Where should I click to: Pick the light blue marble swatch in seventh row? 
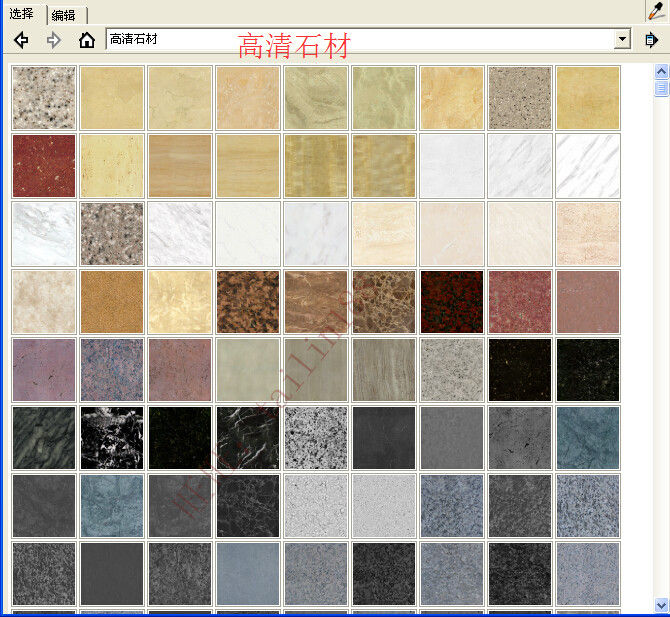coord(112,506)
